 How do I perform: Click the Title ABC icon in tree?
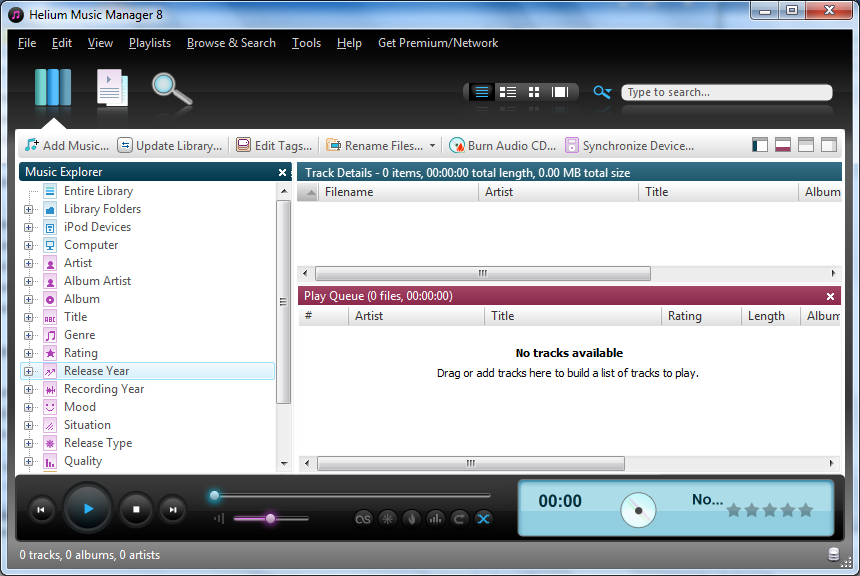click(50, 318)
